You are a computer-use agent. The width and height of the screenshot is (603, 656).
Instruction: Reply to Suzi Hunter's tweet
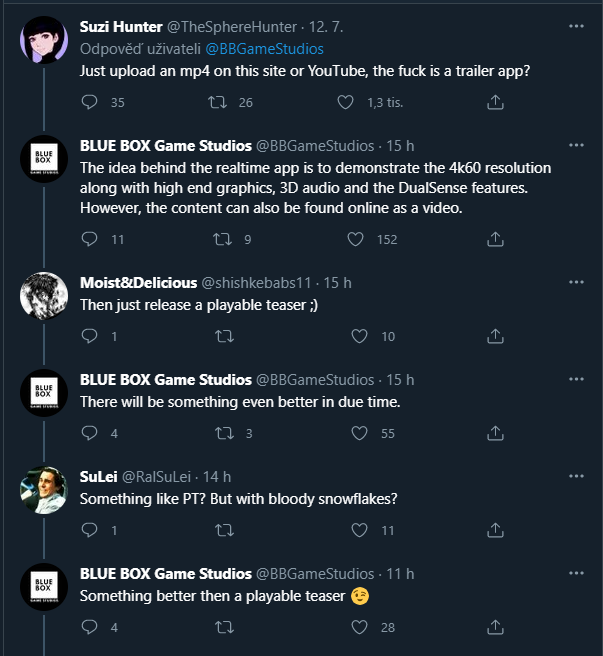[x=89, y=102]
